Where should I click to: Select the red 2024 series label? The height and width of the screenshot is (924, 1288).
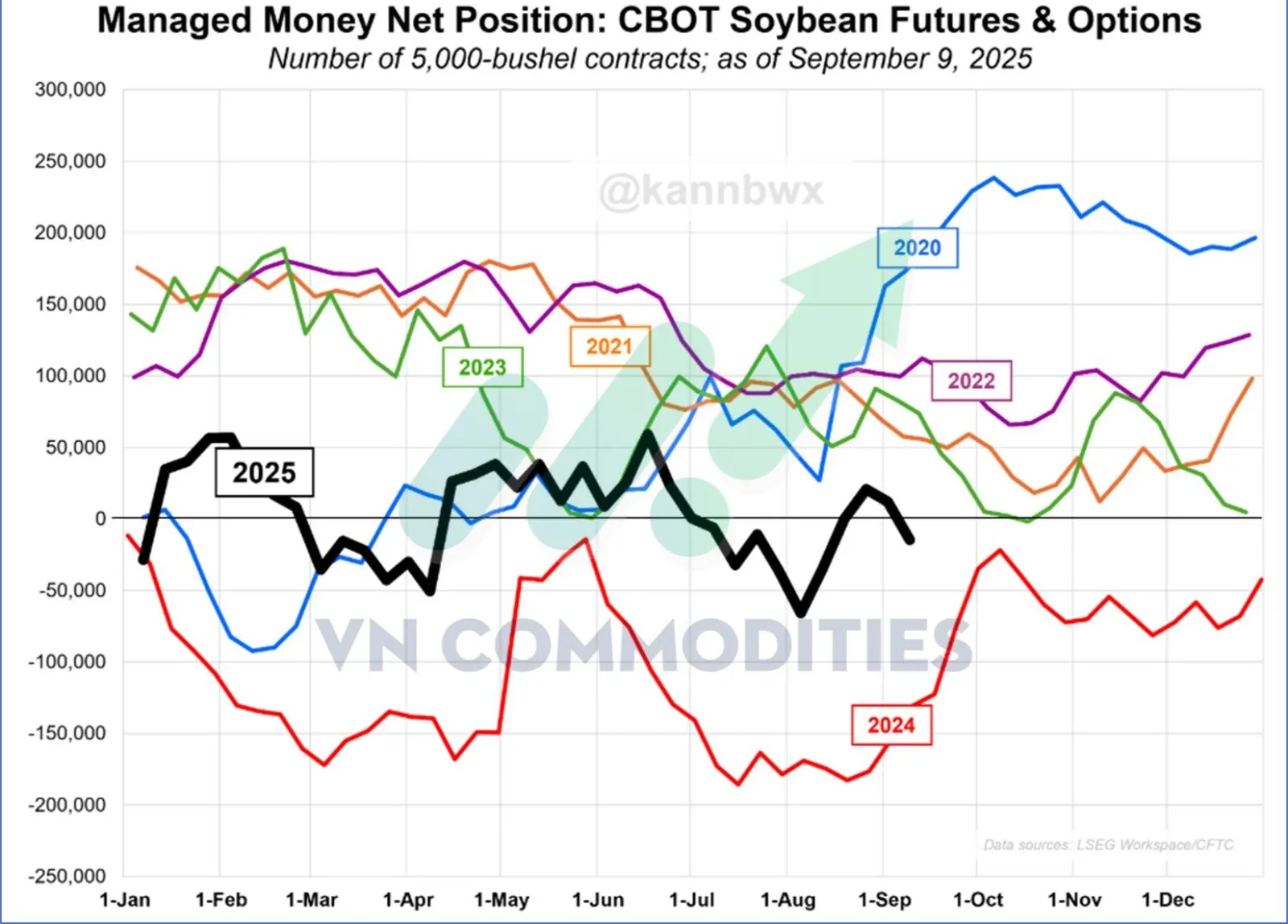click(891, 725)
